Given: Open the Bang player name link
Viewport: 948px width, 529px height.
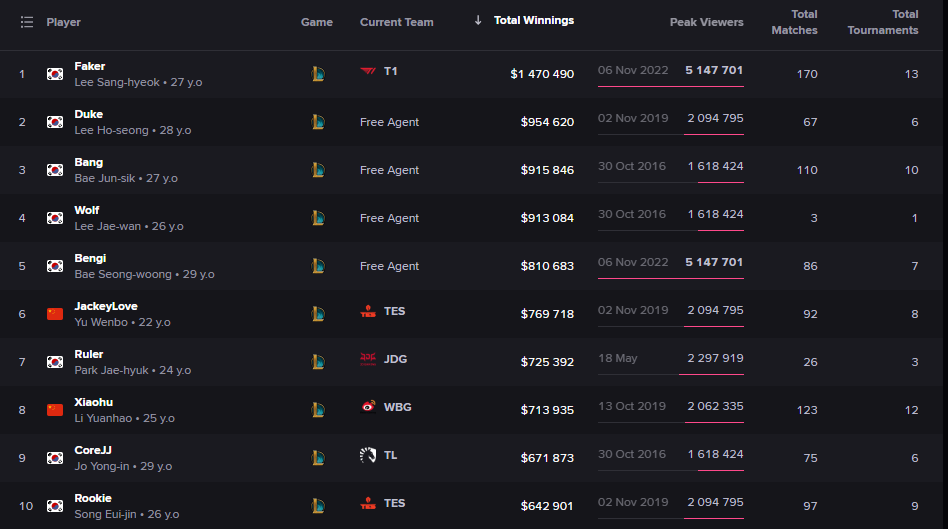Looking at the screenshot, I should [88, 163].
